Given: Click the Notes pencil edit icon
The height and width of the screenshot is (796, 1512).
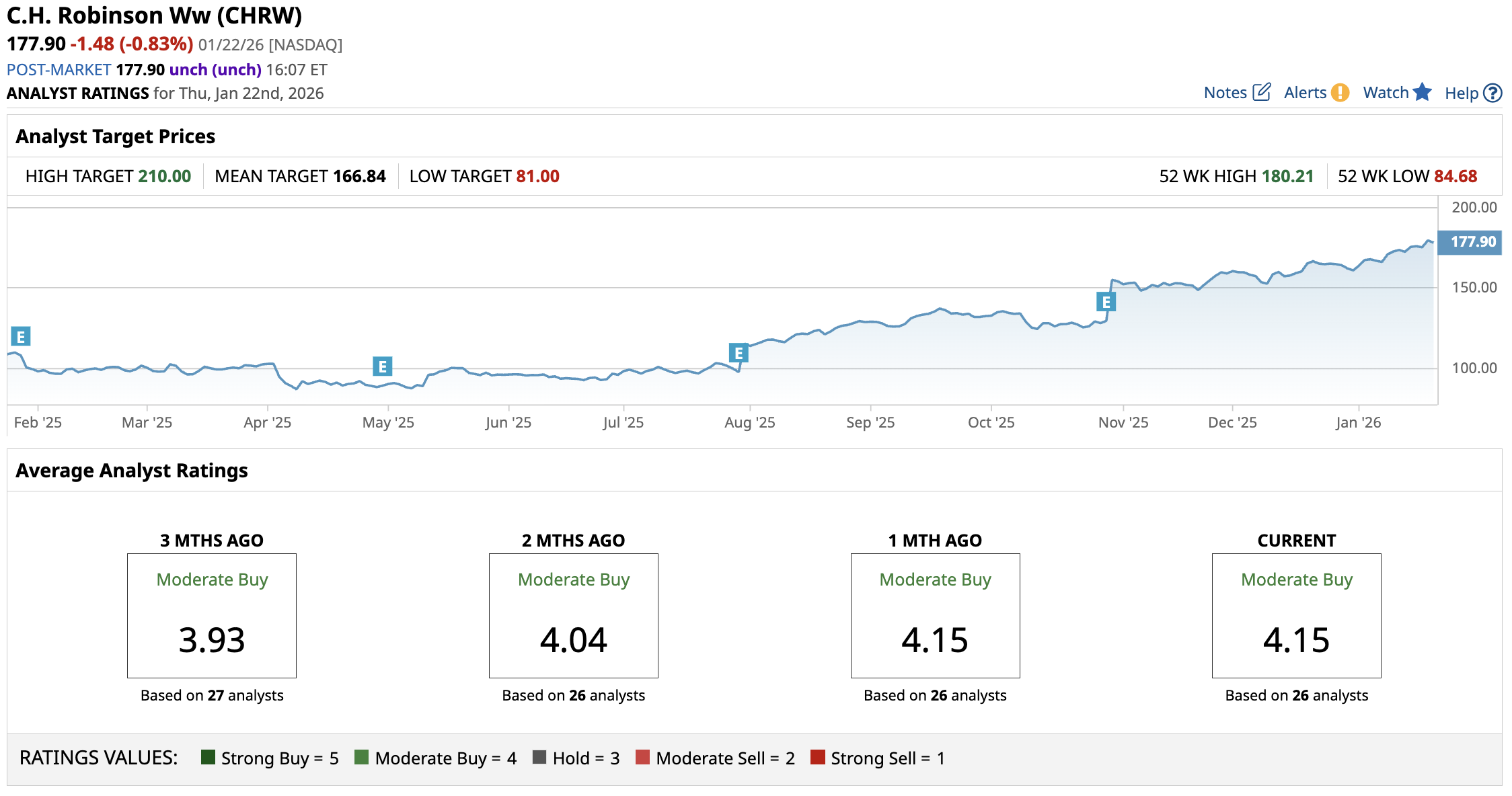Looking at the screenshot, I should [1262, 92].
